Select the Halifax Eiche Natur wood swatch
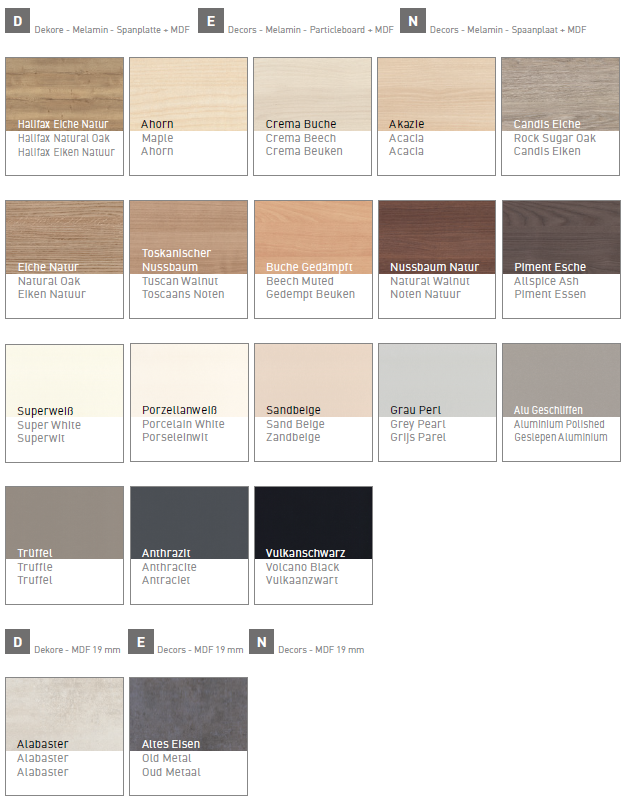 pyautogui.click(x=65, y=94)
